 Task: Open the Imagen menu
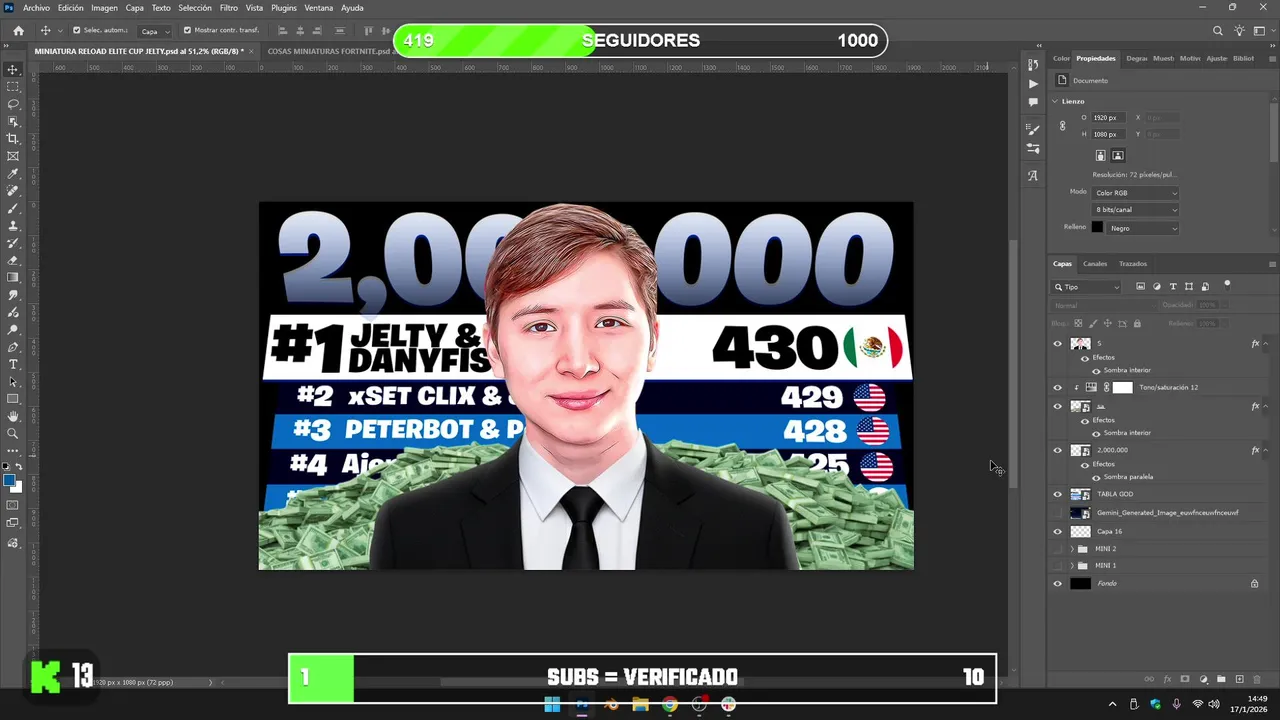(104, 8)
